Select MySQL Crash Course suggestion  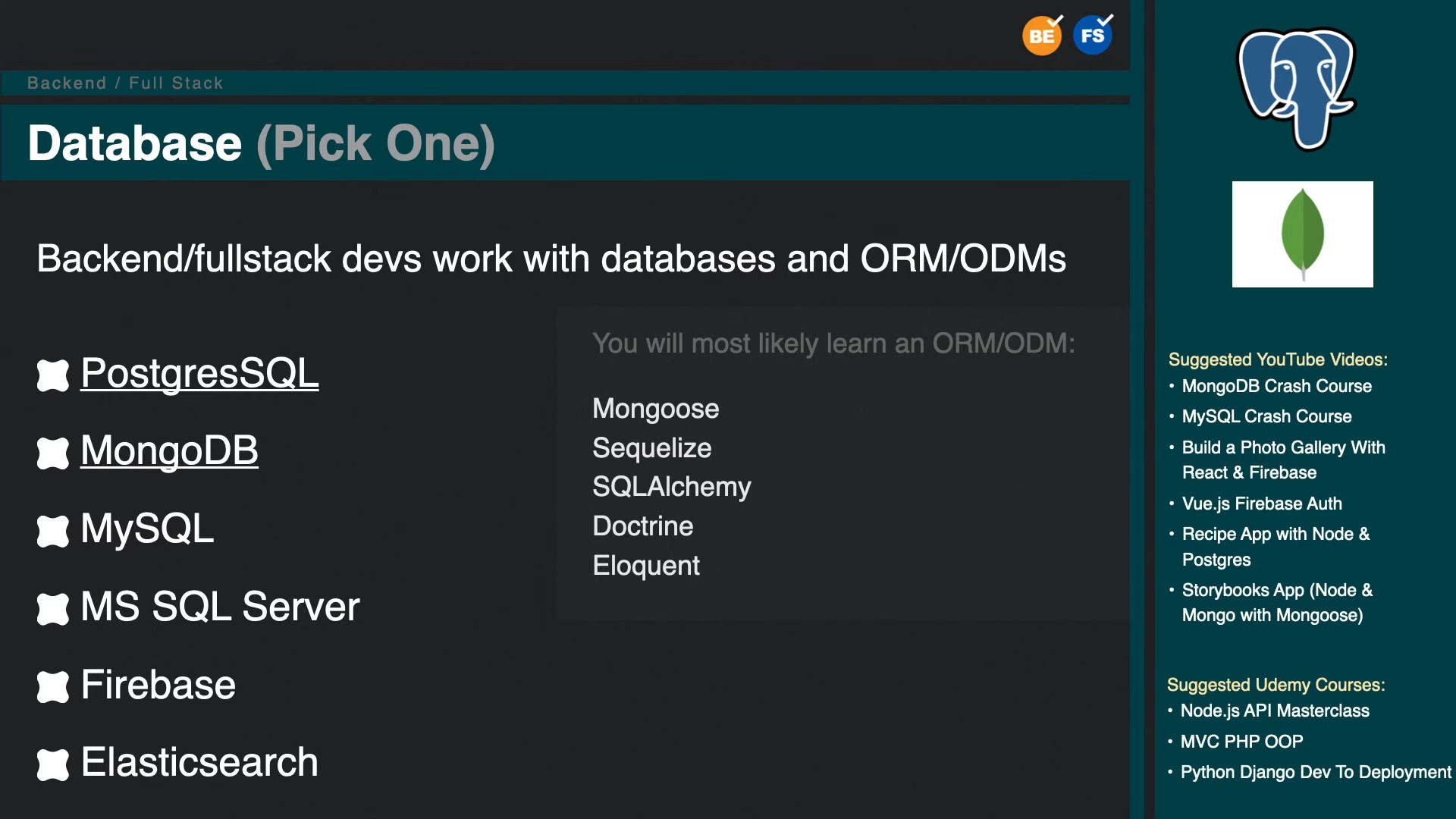tap(1266, 416)
